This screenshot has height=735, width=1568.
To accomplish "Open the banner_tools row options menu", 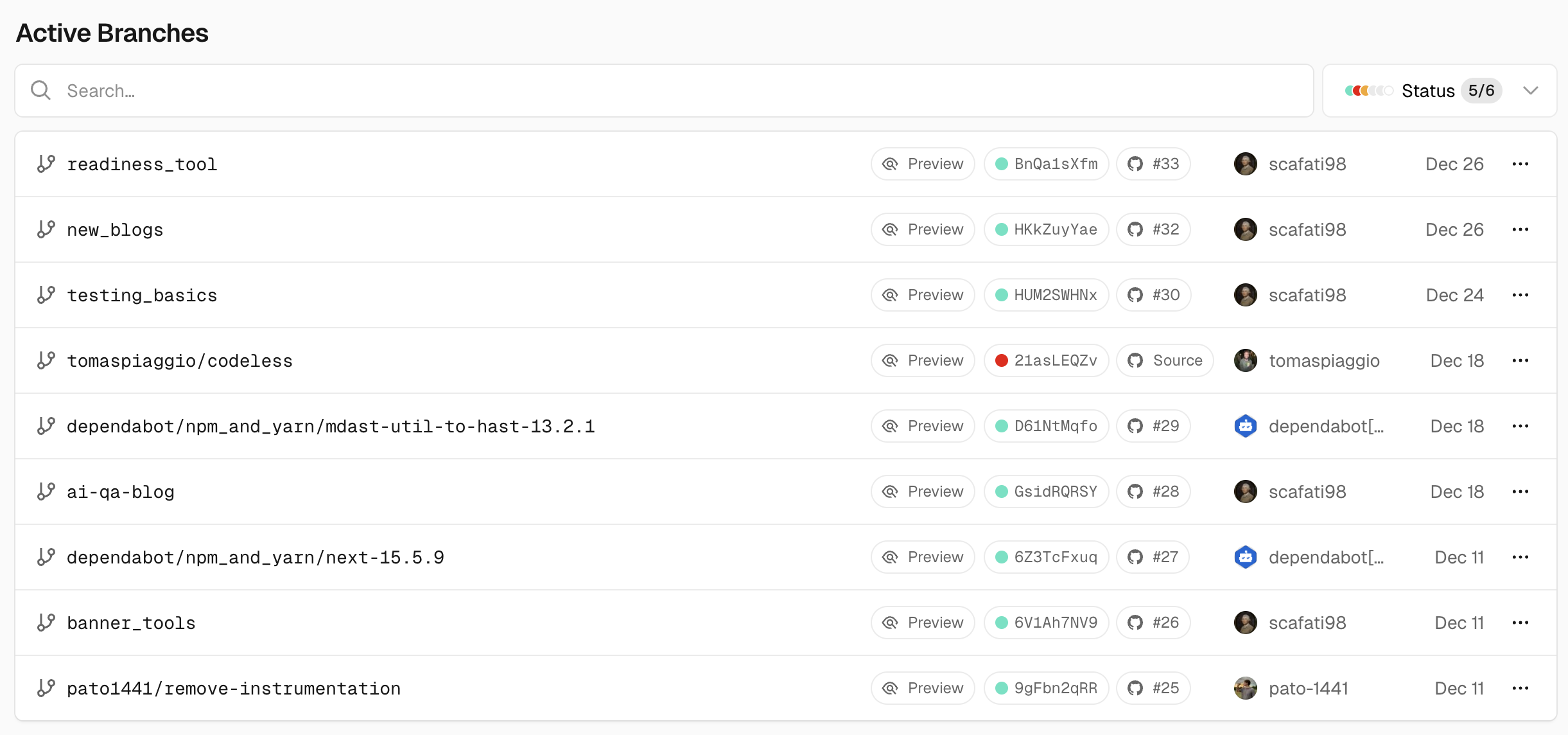I will tap(1520, 623).
